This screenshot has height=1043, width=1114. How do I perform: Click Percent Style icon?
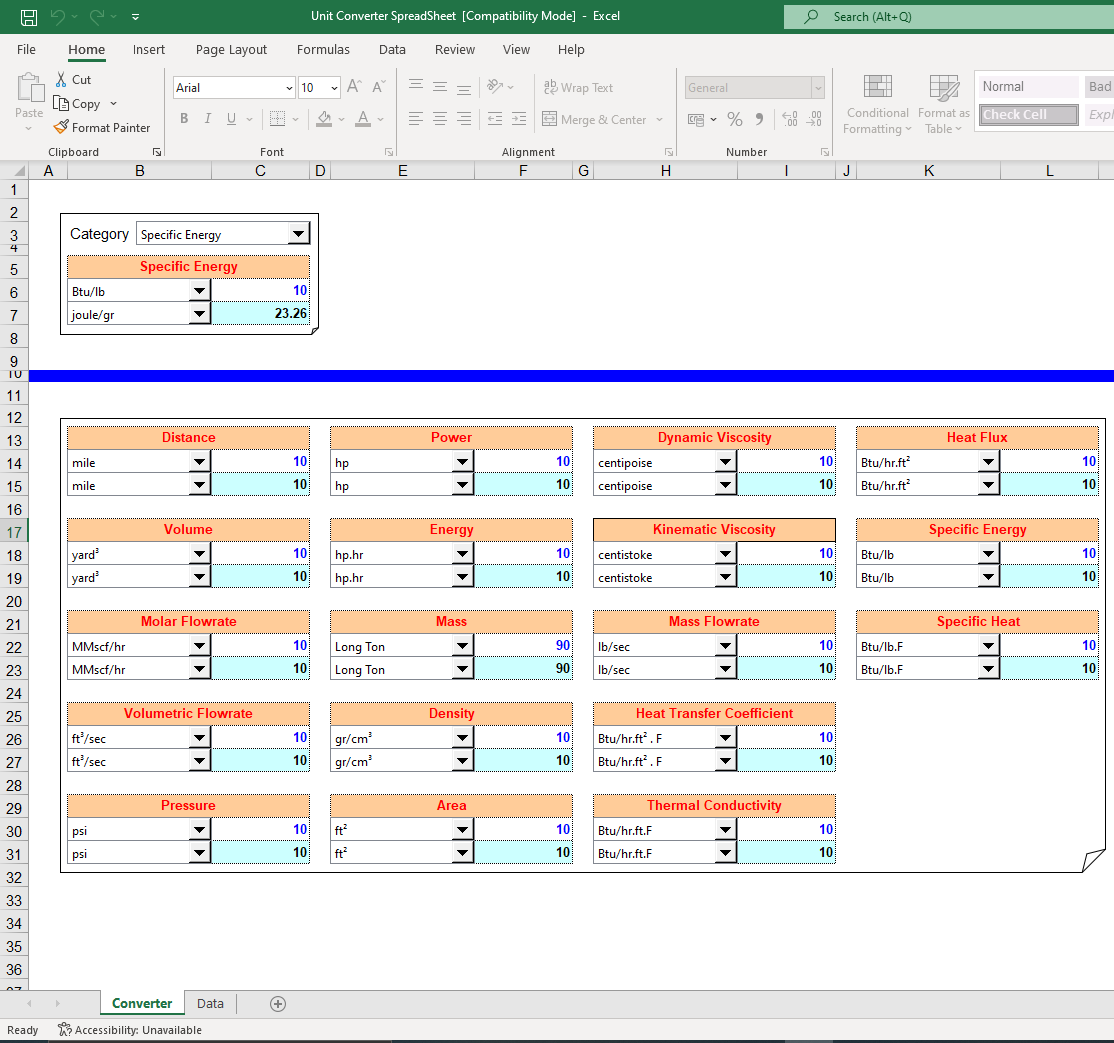(x=735, y=119)
